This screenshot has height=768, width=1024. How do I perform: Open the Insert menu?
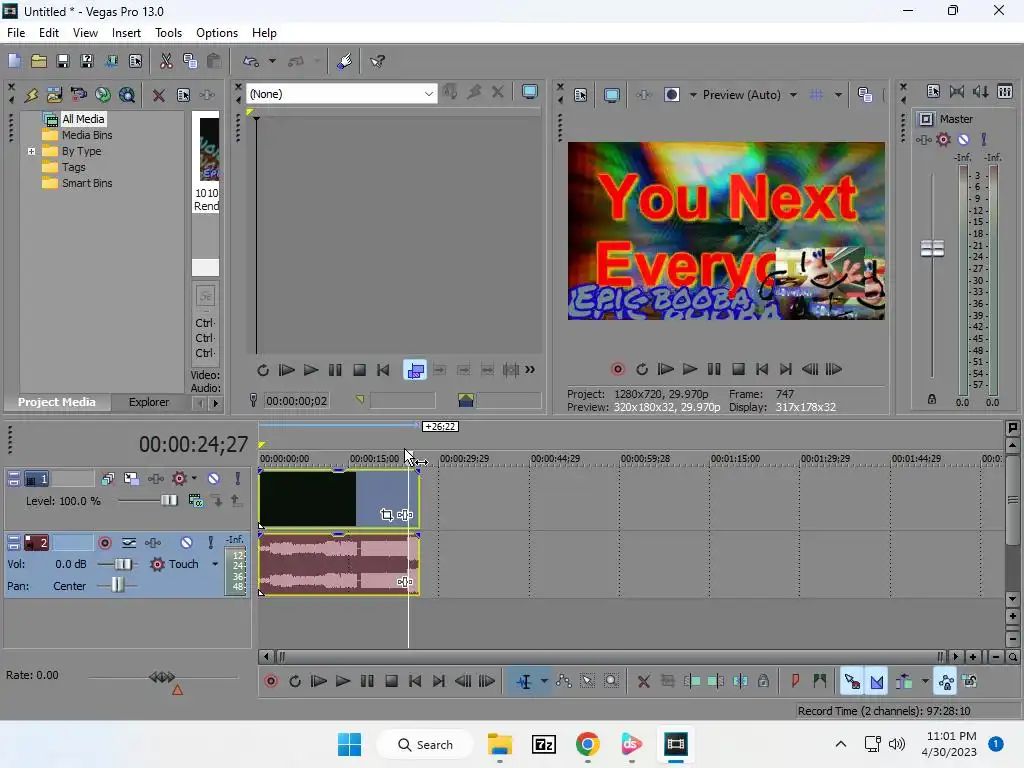pyautogui.click(x=126, y=33)
